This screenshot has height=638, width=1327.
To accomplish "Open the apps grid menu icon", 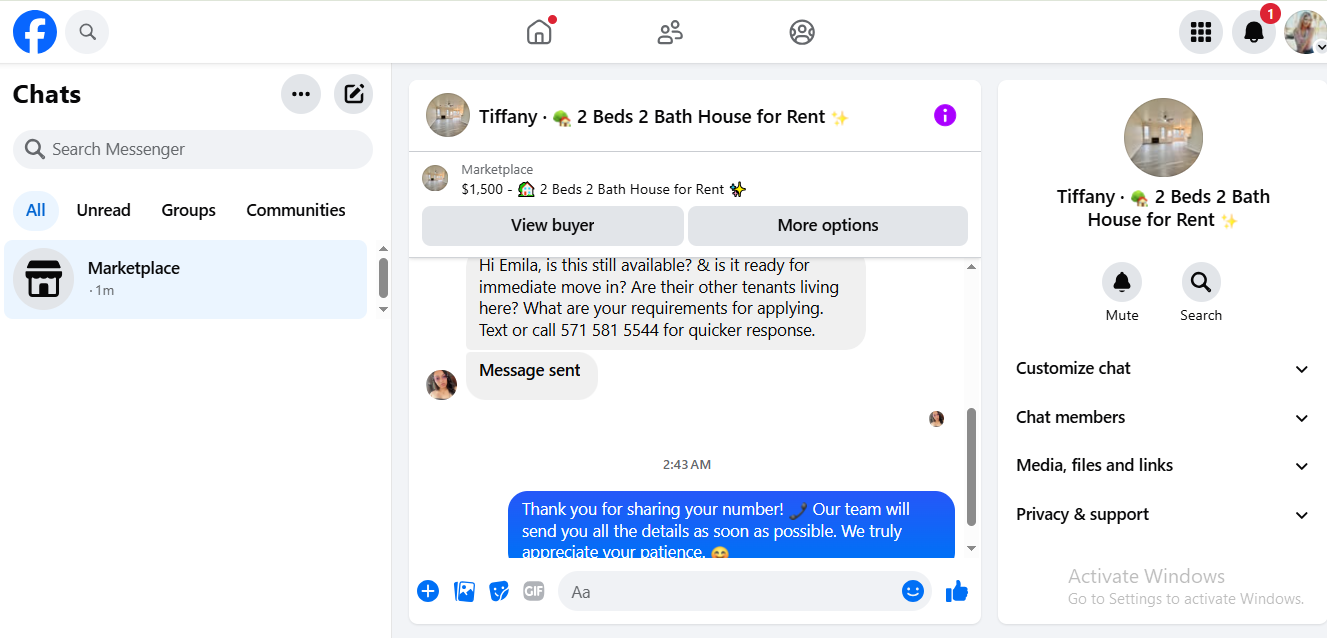I will (1201, 32).
